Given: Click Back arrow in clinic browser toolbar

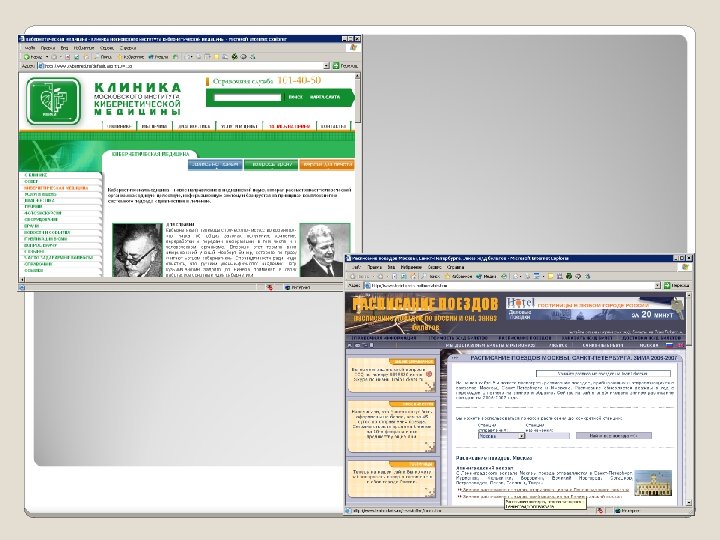Looking at the screenshot, I should click(29, 57).
